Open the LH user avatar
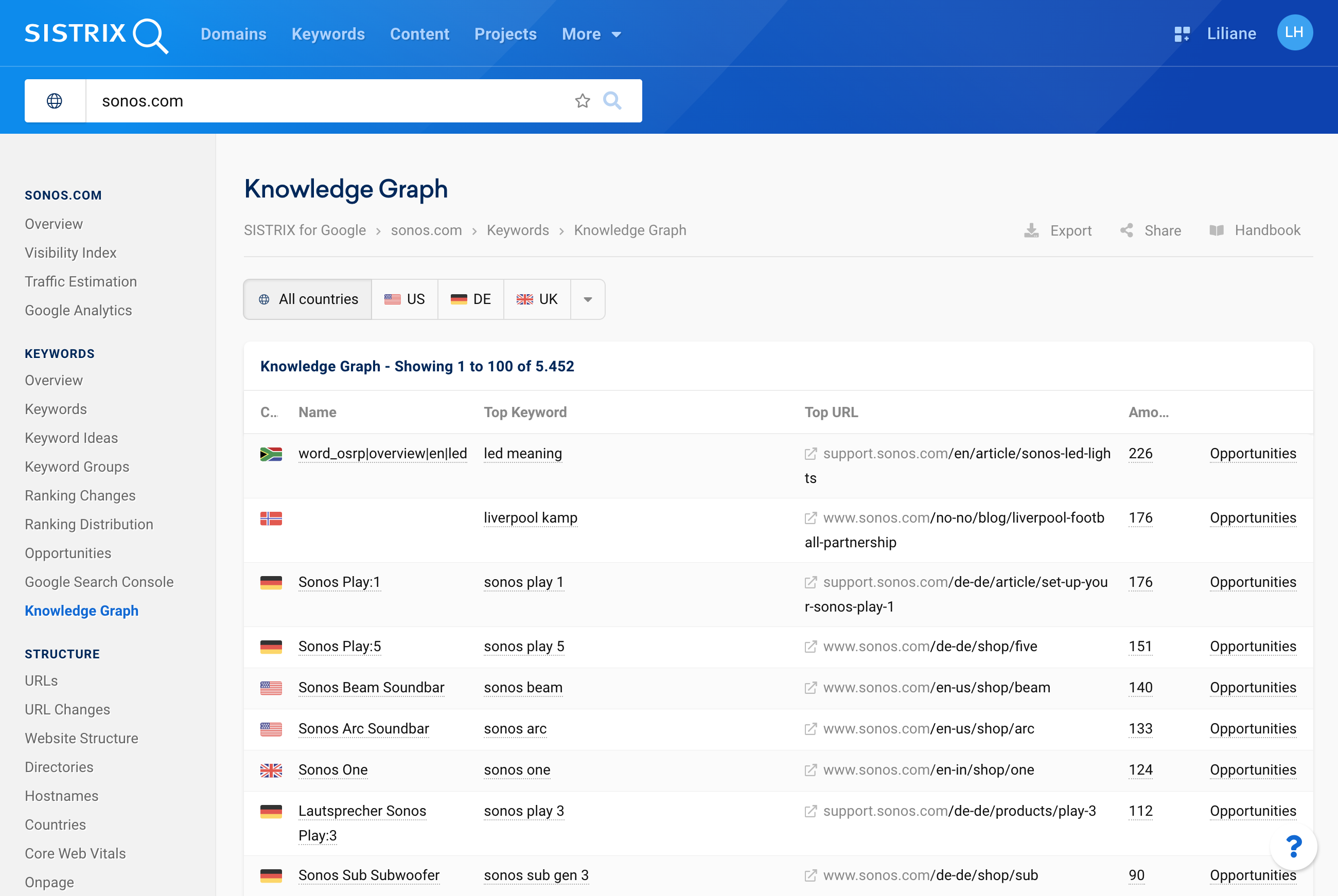Image resolution: width=1338 pixels, height=896 pixels. click(1295, 32)
